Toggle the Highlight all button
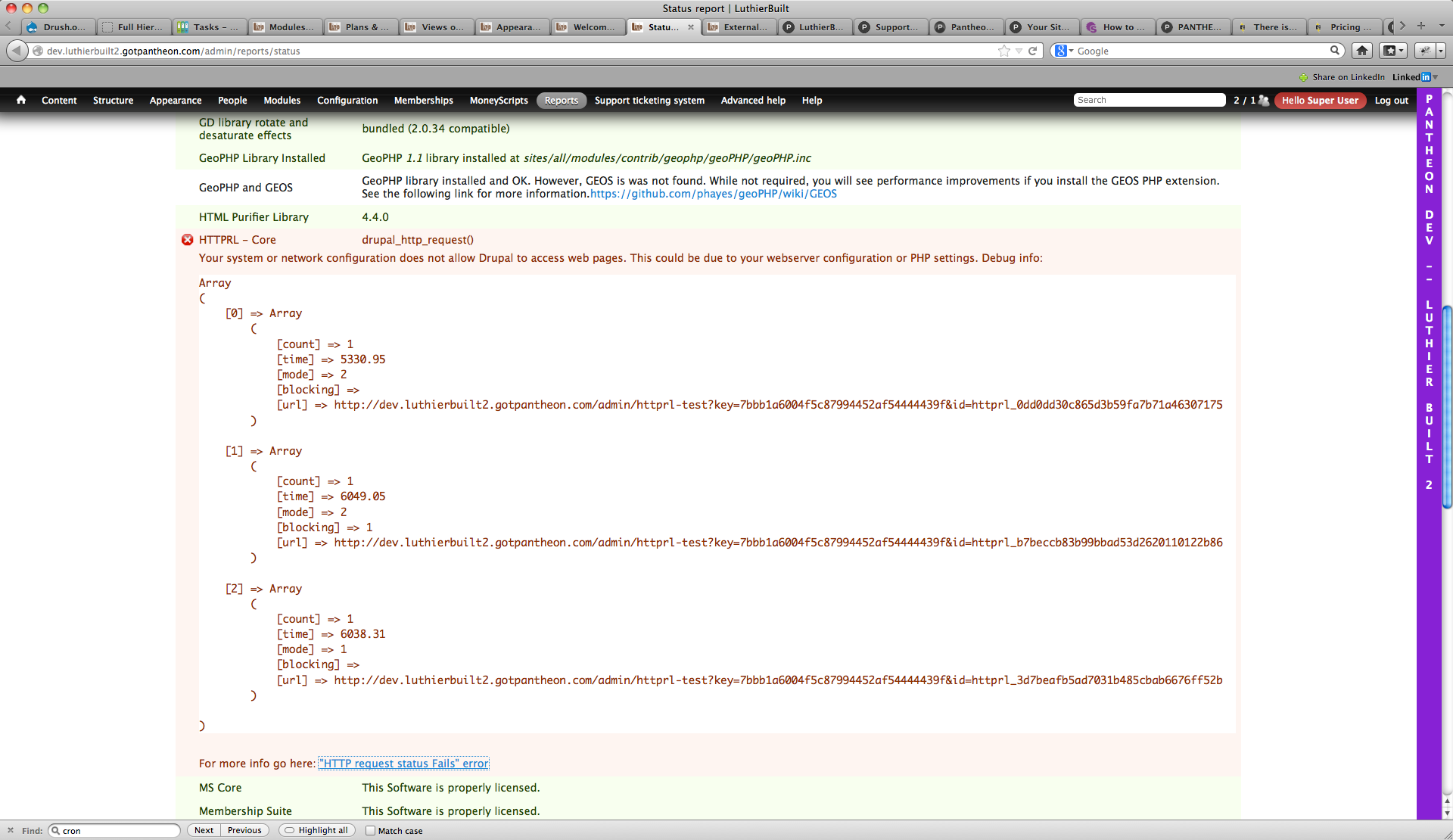Image resolution: width=1453 pixels, height=840 pixels. tap(317, 830)
